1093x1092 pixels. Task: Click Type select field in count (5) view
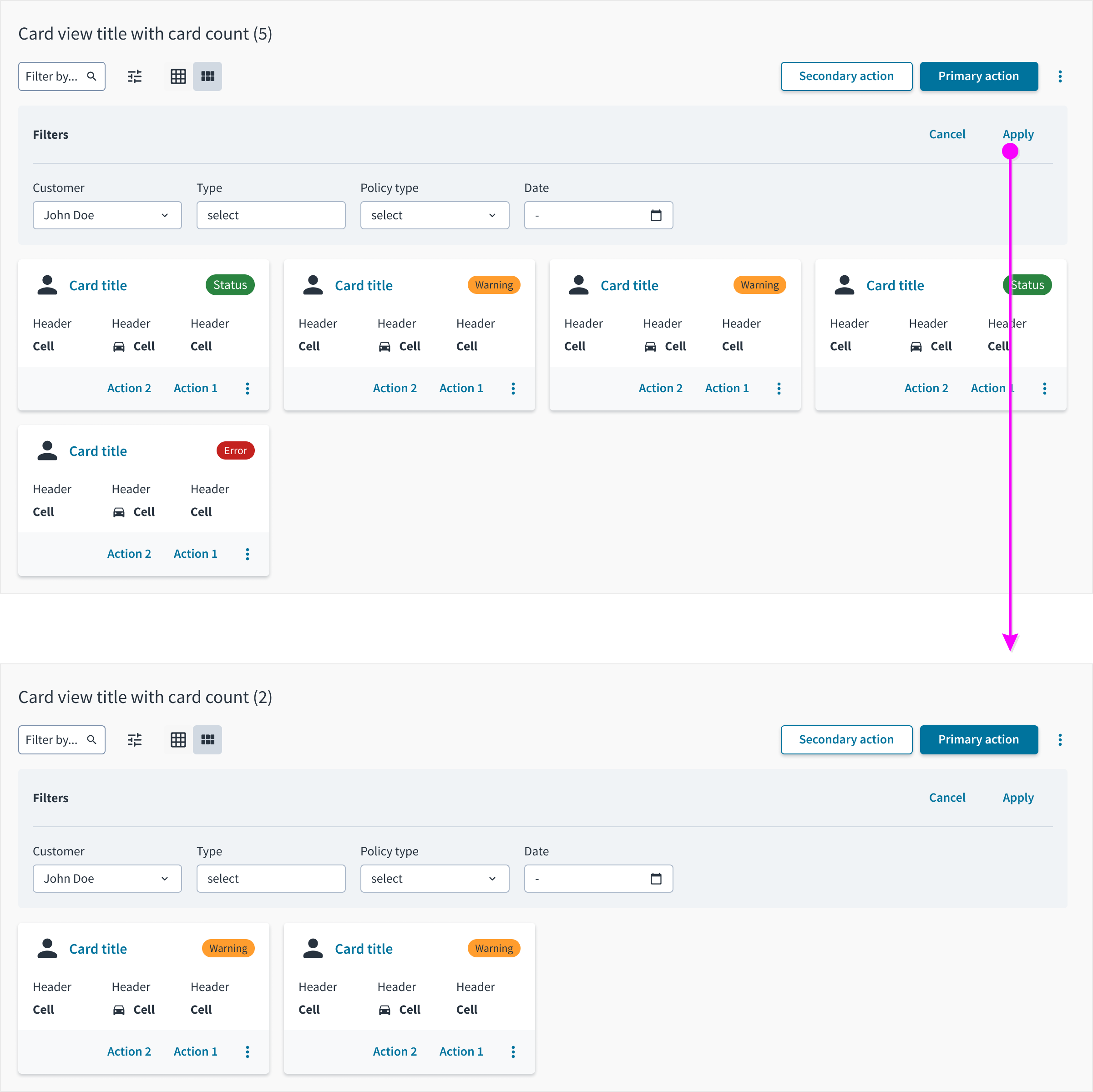pos(271,215)
